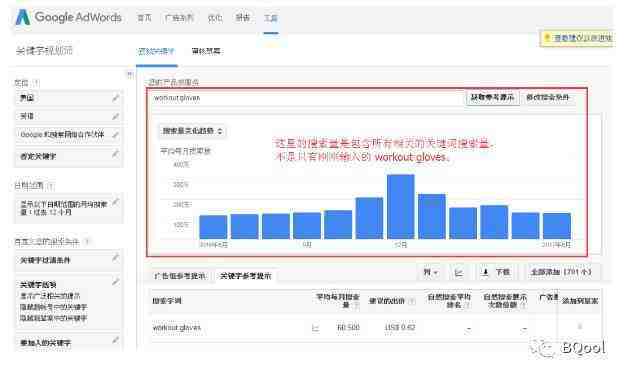Click the Google AdWords logo
Screen dimensions: 624x375
point(68,18)
